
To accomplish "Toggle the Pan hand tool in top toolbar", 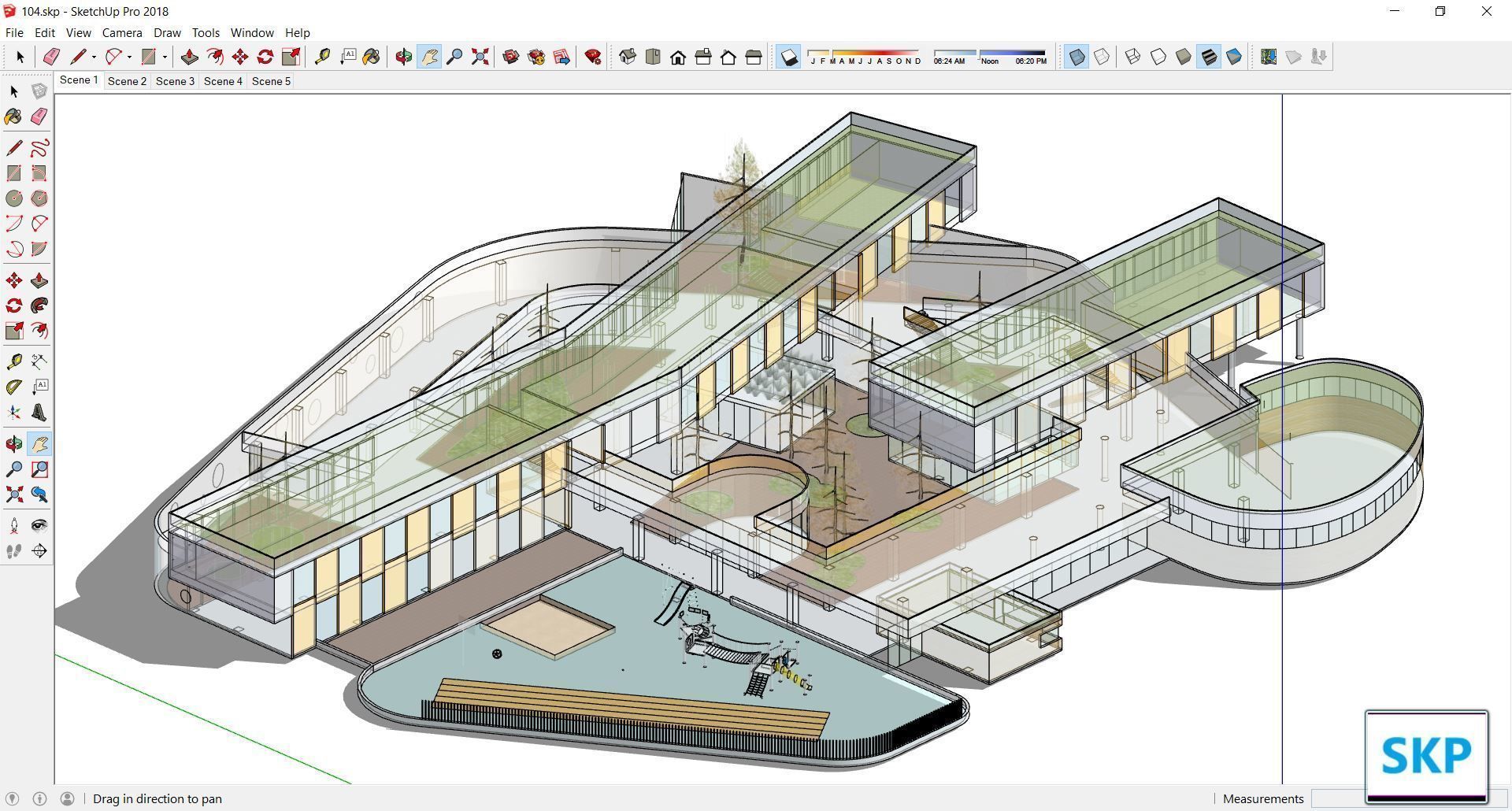I will click(x=429, y=57).
